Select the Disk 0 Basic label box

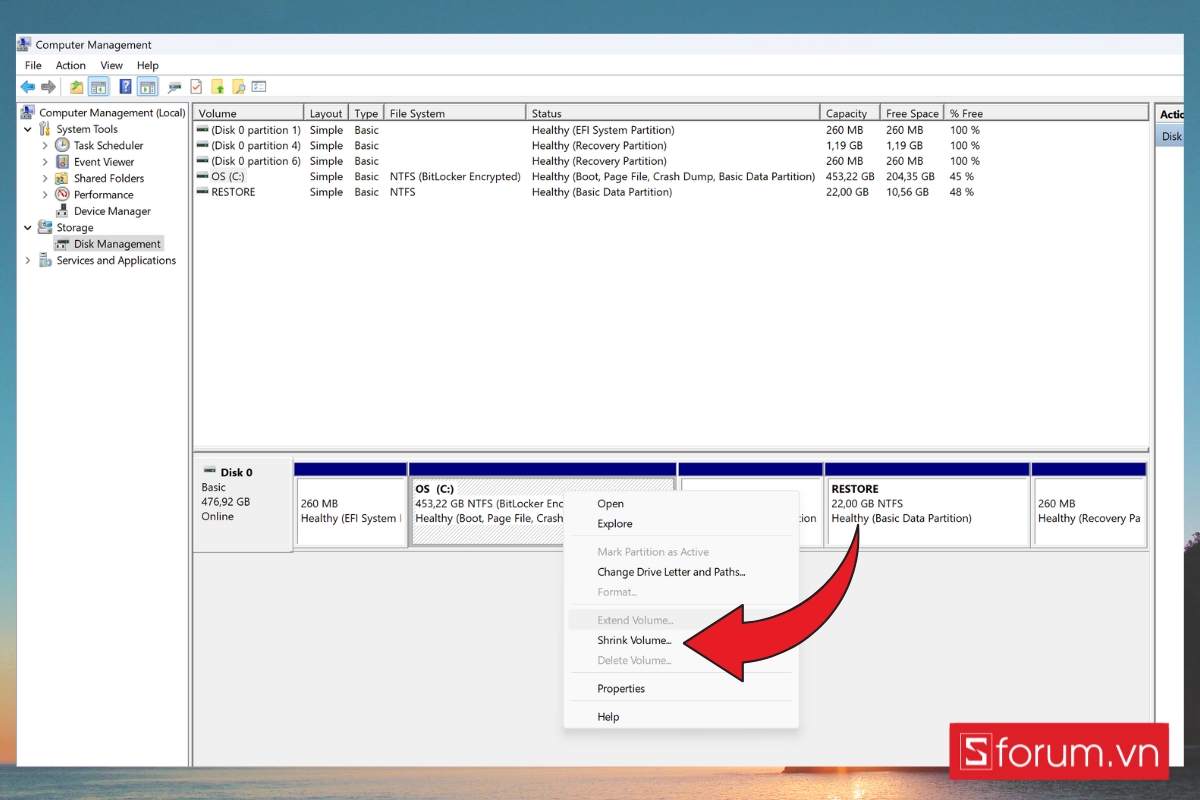(243, 504)
